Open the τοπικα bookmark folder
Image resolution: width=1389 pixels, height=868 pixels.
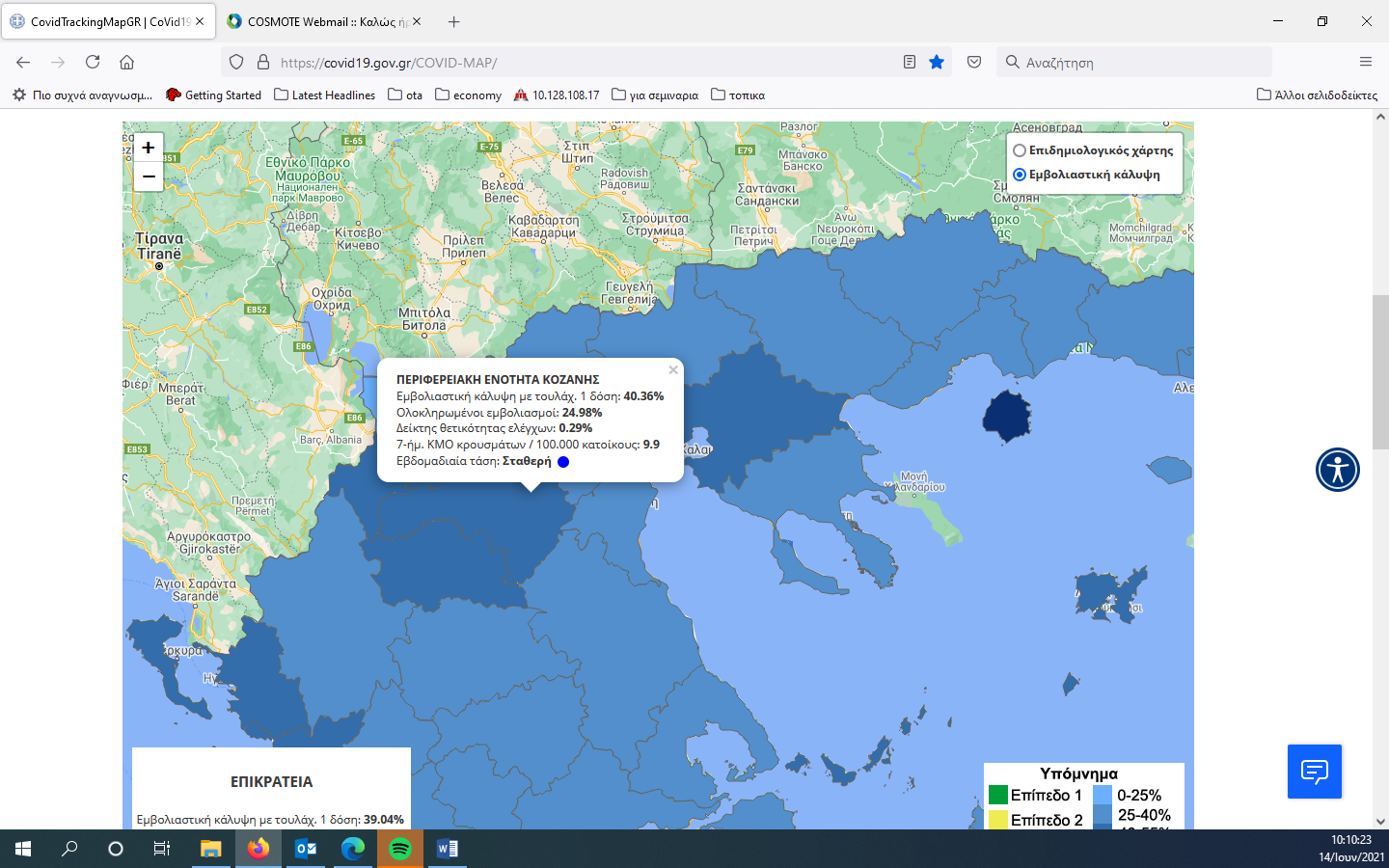pyautogui.click(x=737, y=95)
